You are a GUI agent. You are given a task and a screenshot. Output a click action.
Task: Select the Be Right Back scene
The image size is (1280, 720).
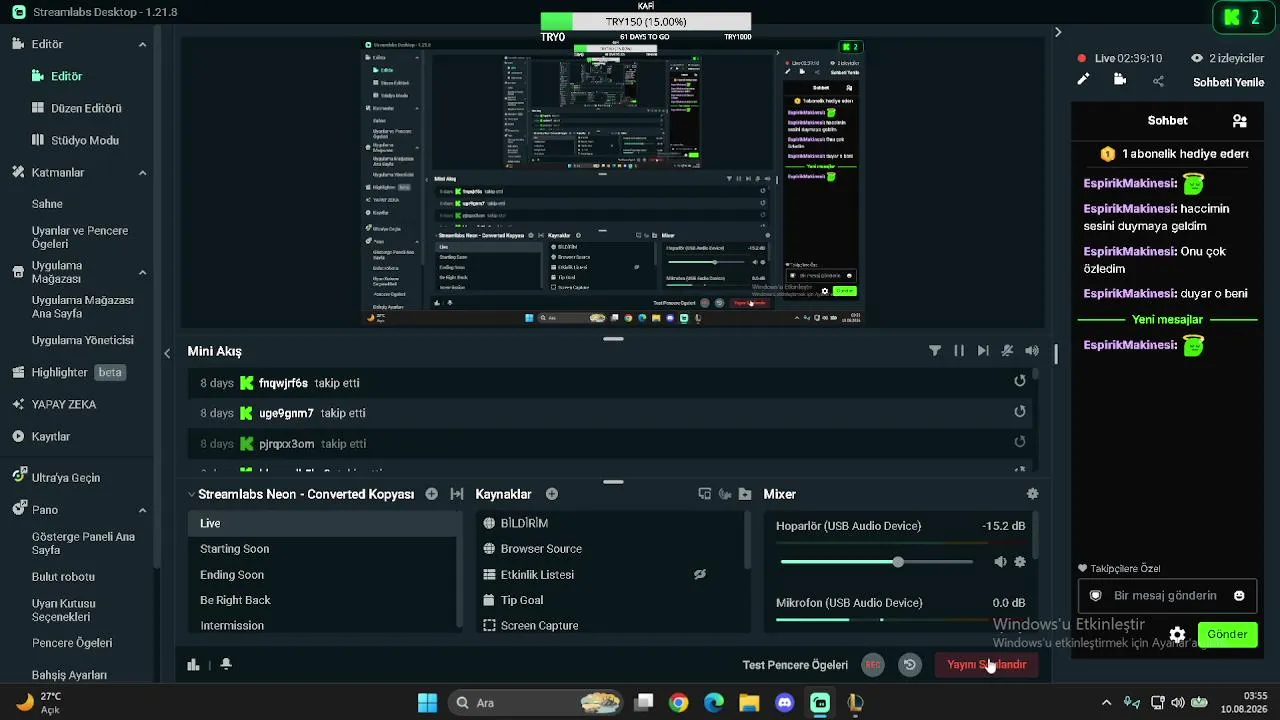[x=324, y=600]
